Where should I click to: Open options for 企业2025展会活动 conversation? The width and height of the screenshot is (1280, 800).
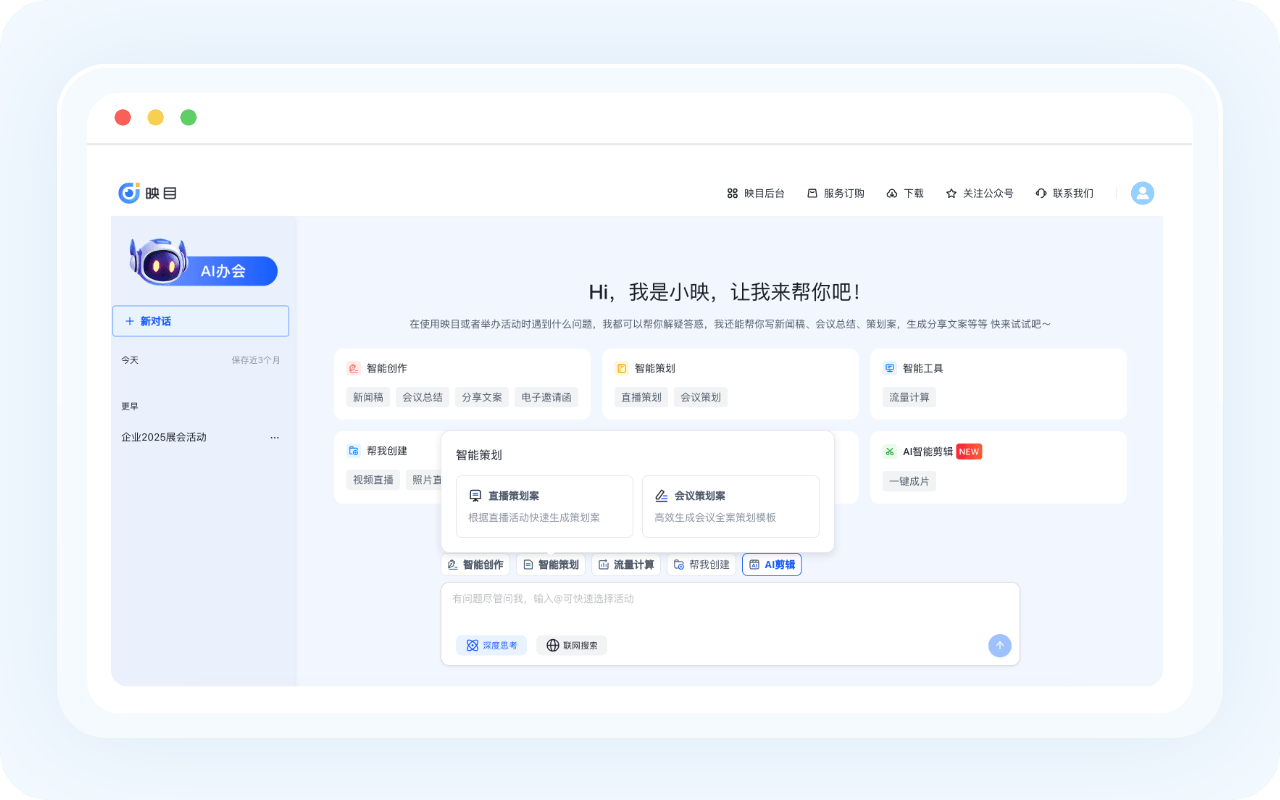click(275, 437)
